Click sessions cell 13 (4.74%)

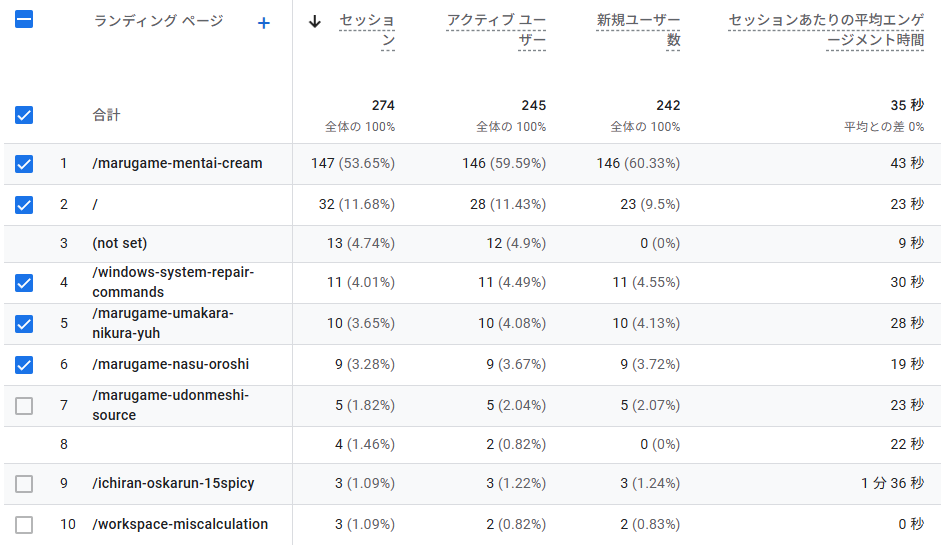[361, 243]
